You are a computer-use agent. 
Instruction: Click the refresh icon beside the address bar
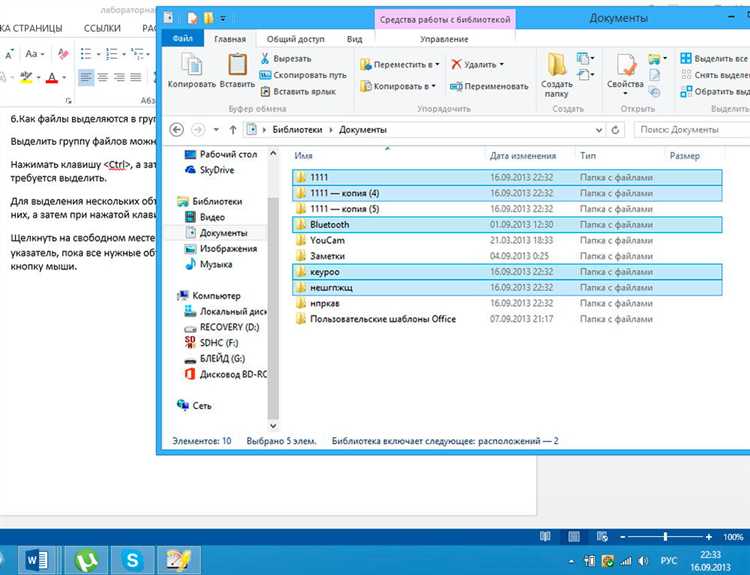[616, 130]
